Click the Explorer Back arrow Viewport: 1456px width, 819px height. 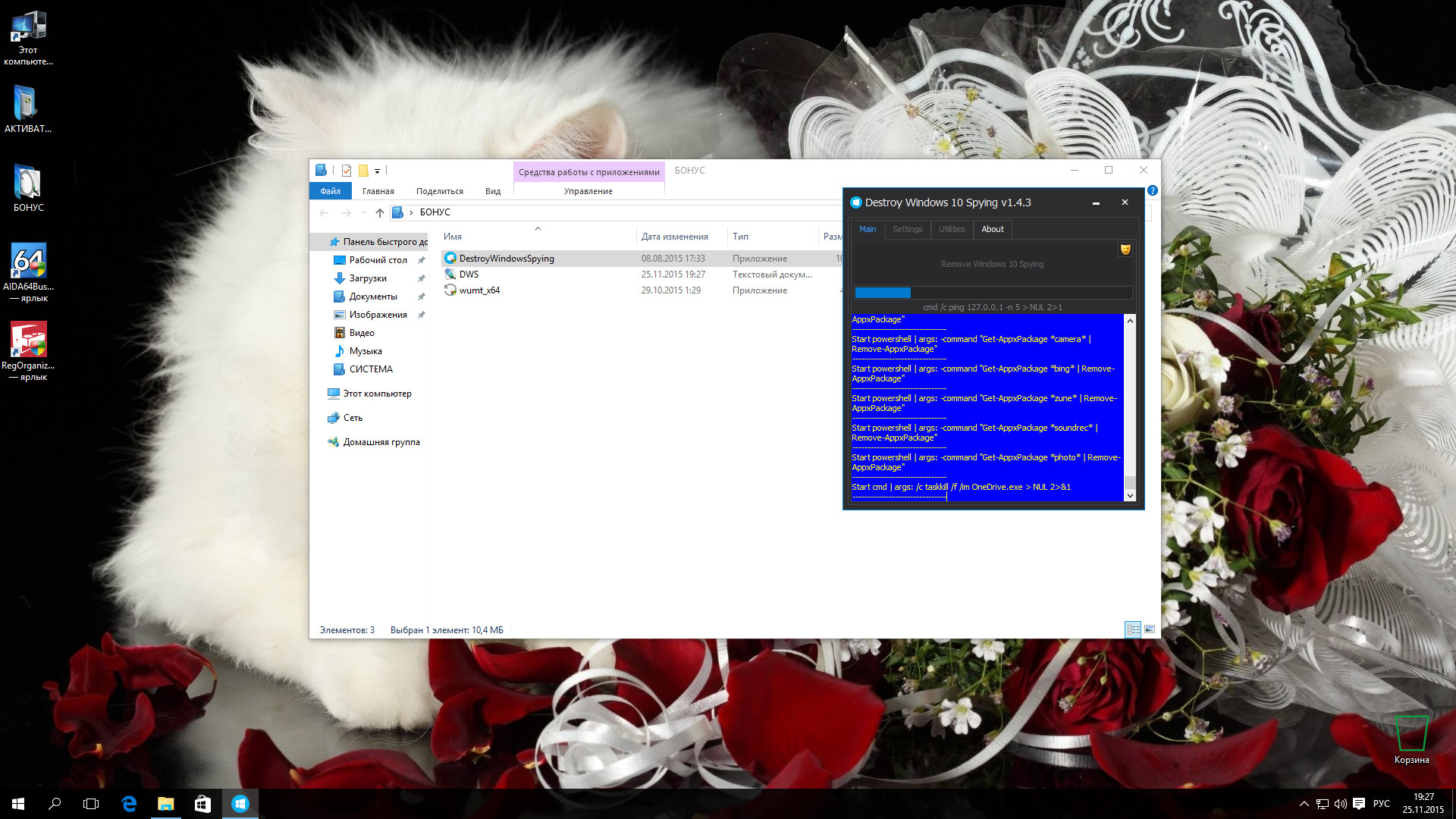click(x=325, y=212)
